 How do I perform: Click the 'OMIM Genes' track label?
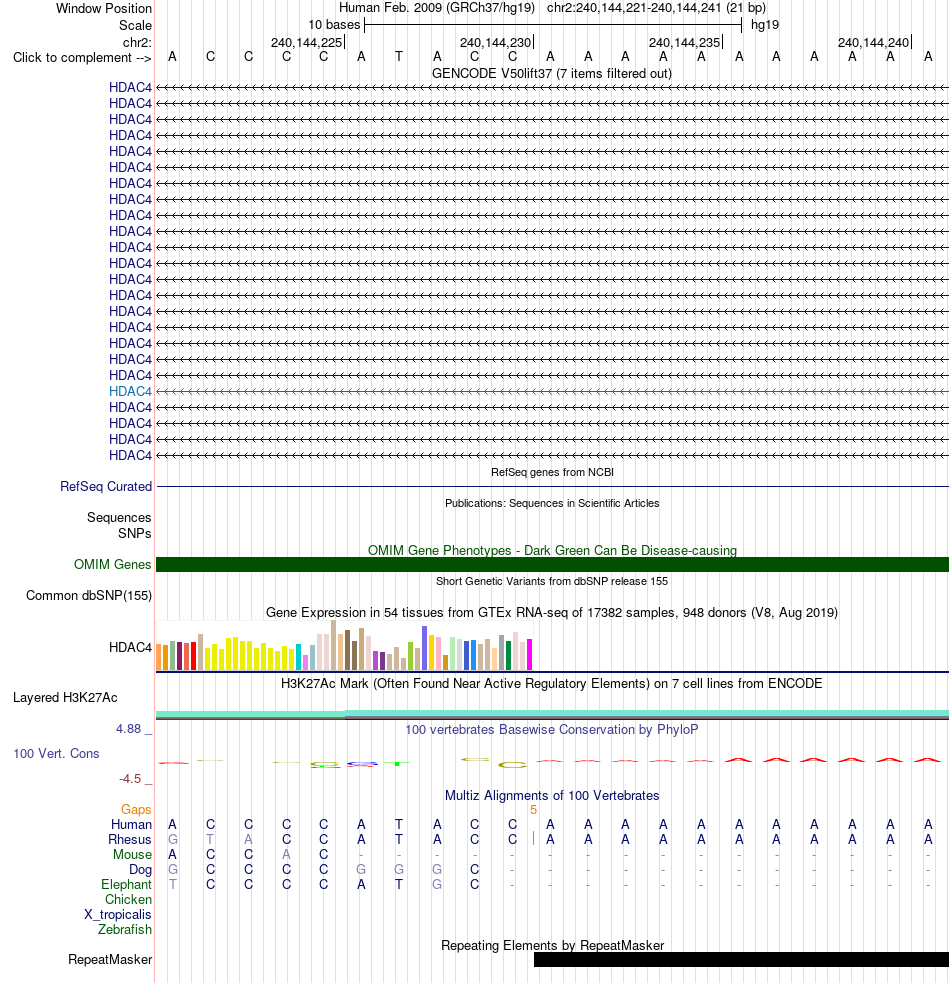pos(113,564)
